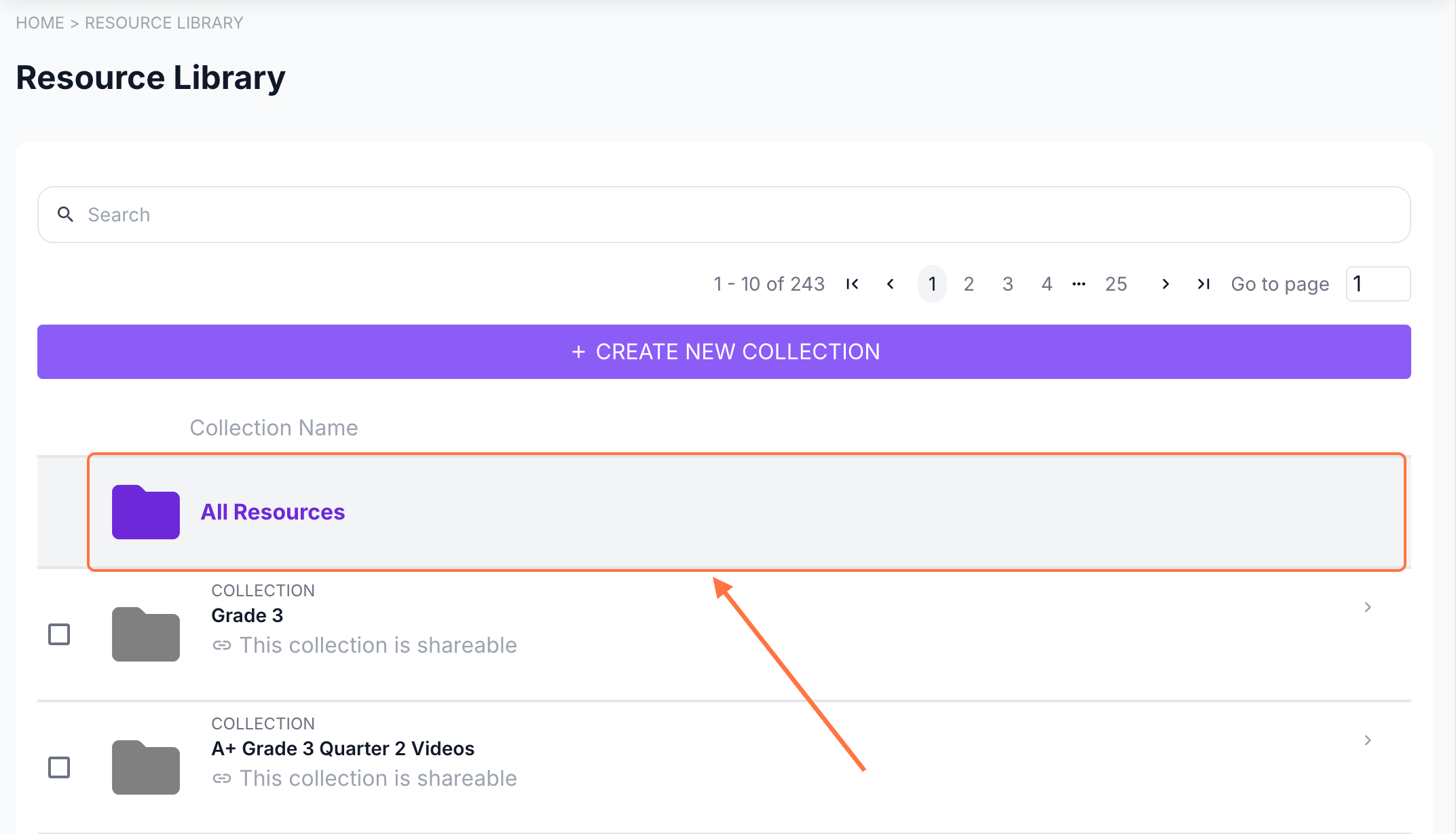Viewport: 1456px width, 834px height.
Task: Click the Grade 3 folder icon
Action: (x=145, y=634)
